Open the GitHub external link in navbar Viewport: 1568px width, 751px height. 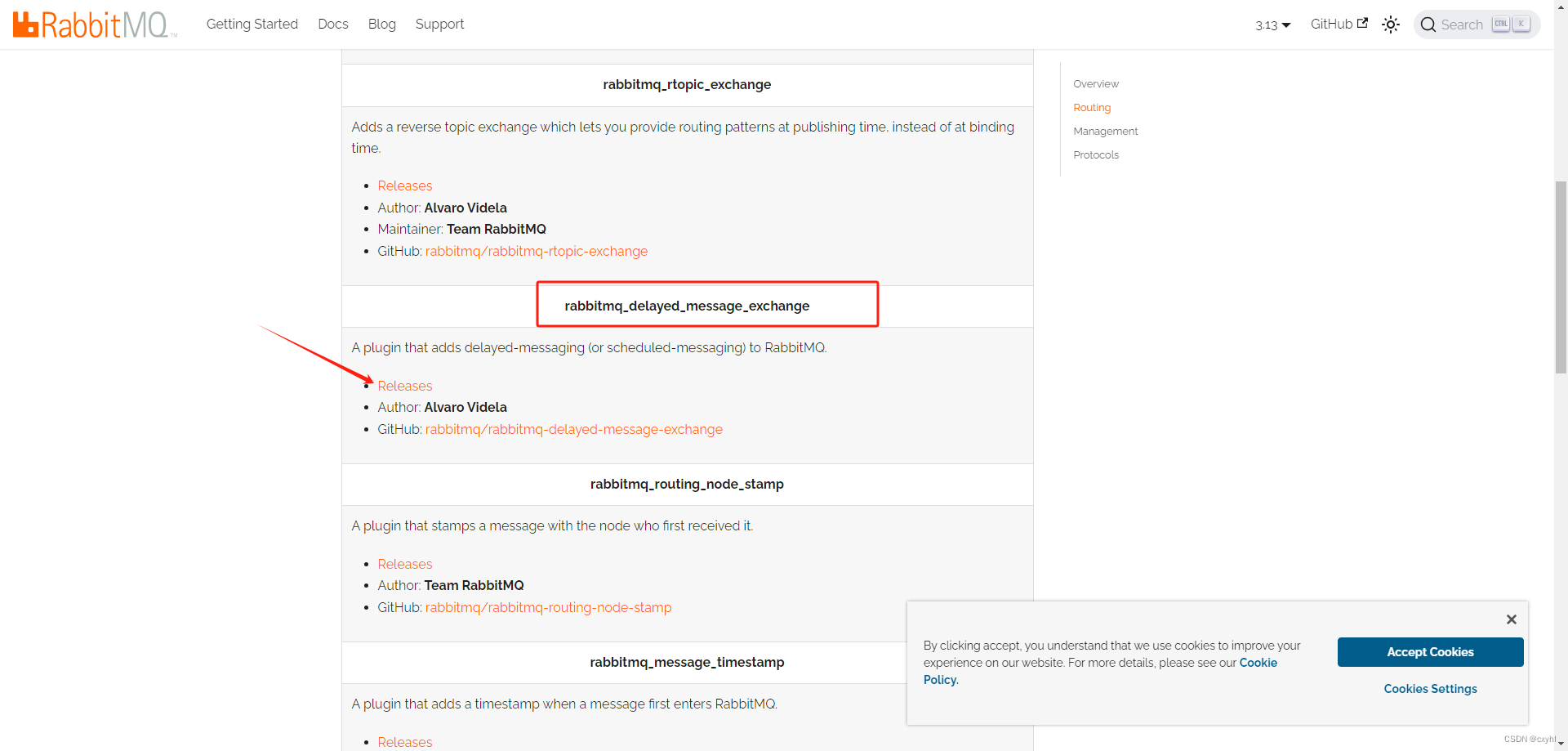[1339, 24]
